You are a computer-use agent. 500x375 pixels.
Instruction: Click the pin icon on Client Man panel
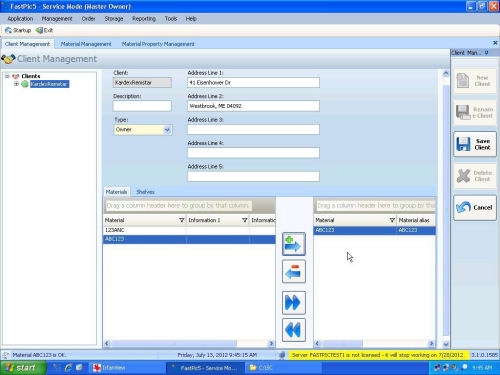pyautogui.click(x=487, y=53)
